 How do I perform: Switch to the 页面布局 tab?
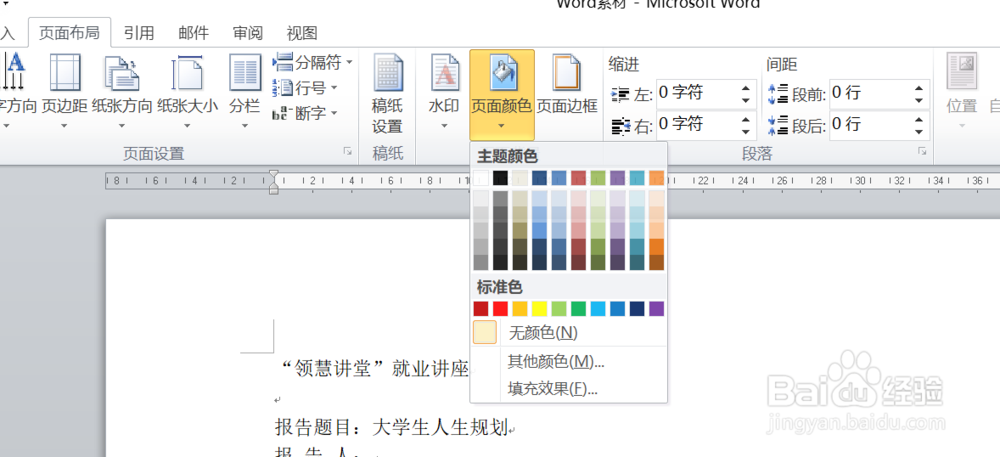(x=70, y=33)
